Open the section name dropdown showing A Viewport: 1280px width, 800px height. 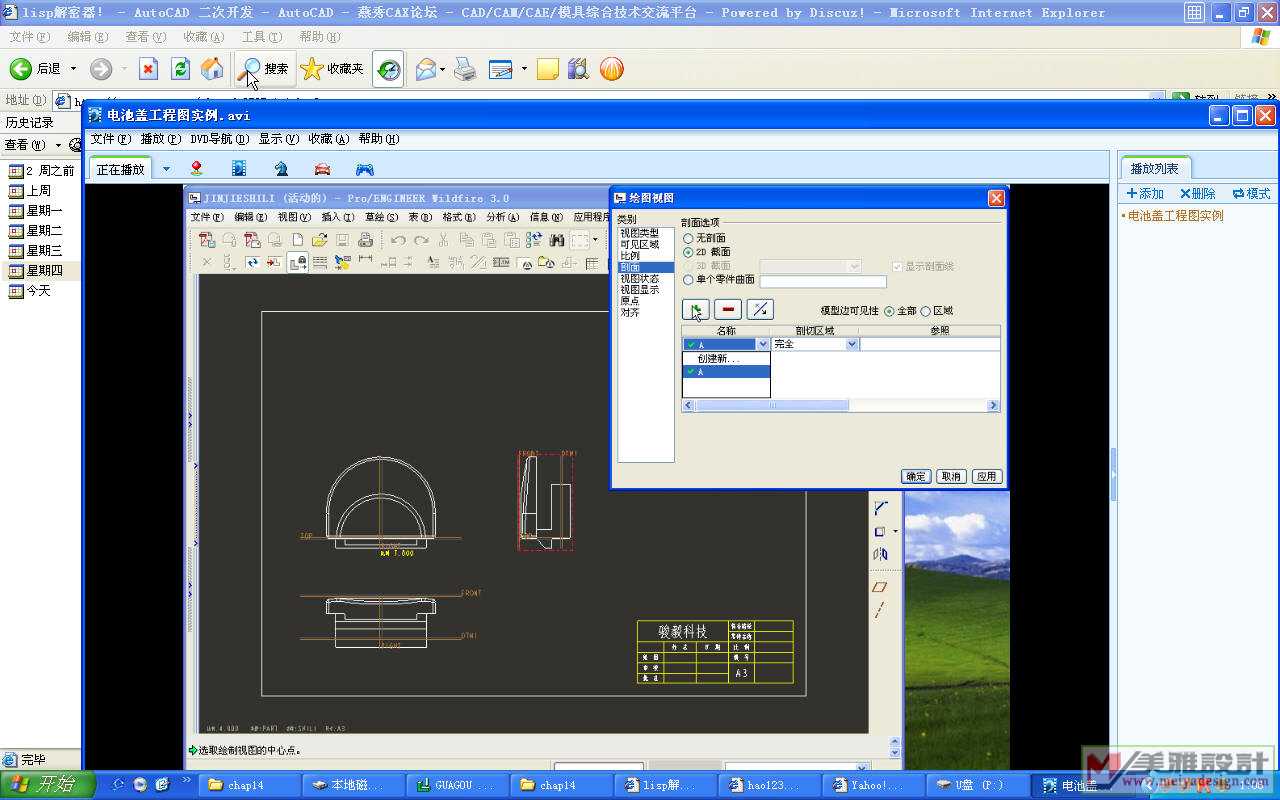tap(763, 344)
